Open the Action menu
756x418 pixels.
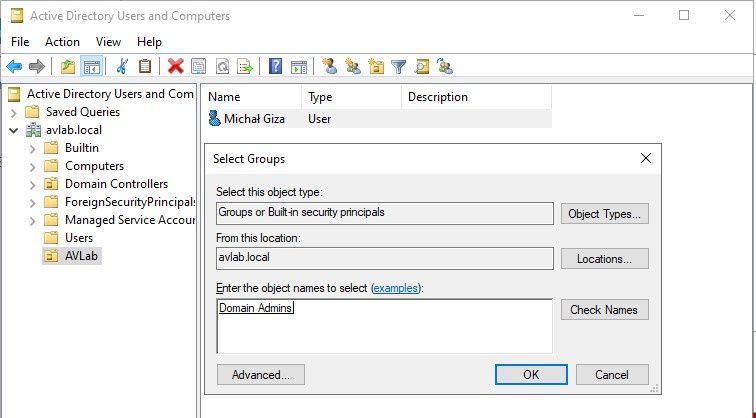coord(62,42)
